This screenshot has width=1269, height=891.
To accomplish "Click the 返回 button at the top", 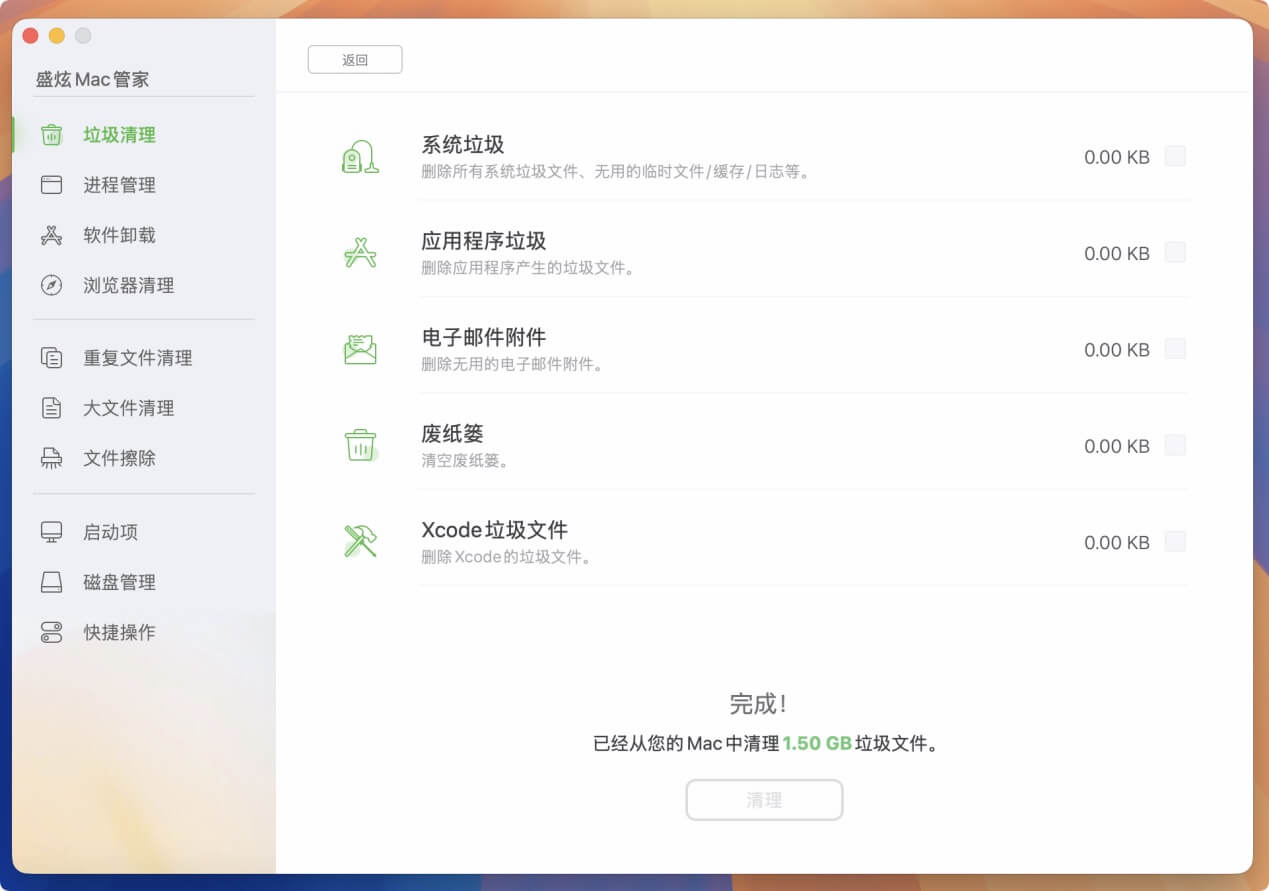I will [355, 59].
